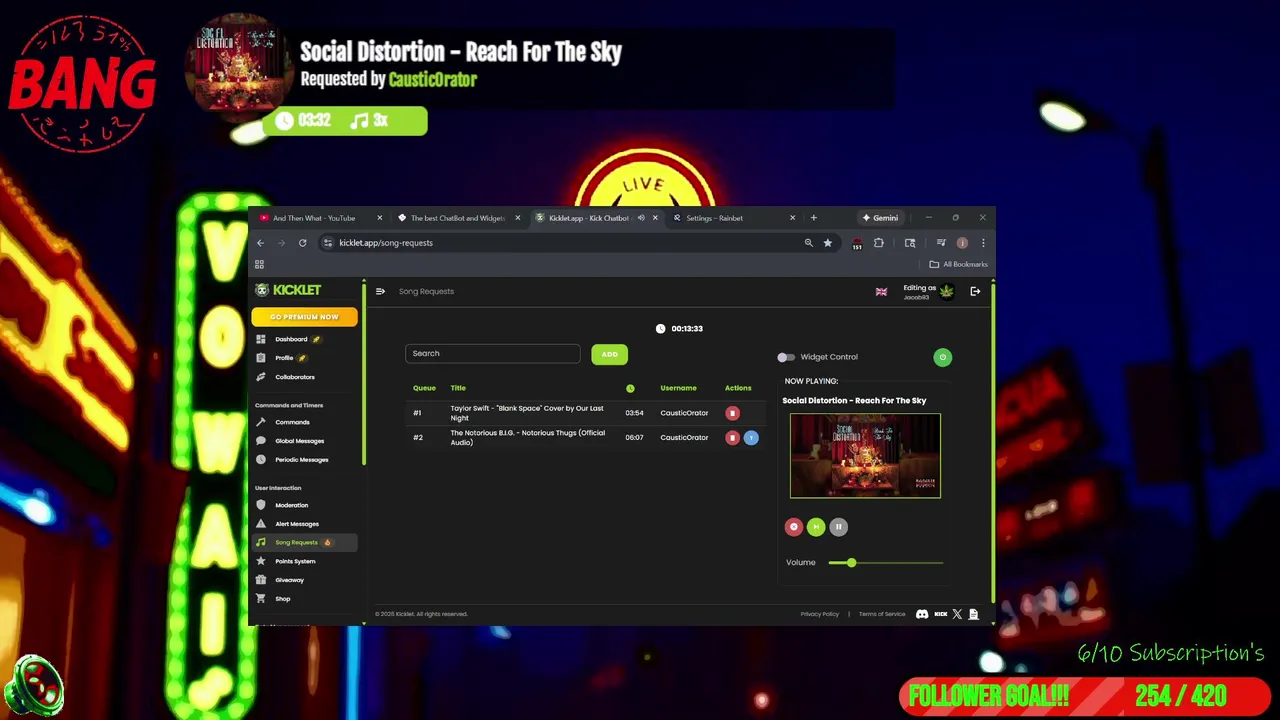Open Global Messages in sidebar

(x=299, y=441)
